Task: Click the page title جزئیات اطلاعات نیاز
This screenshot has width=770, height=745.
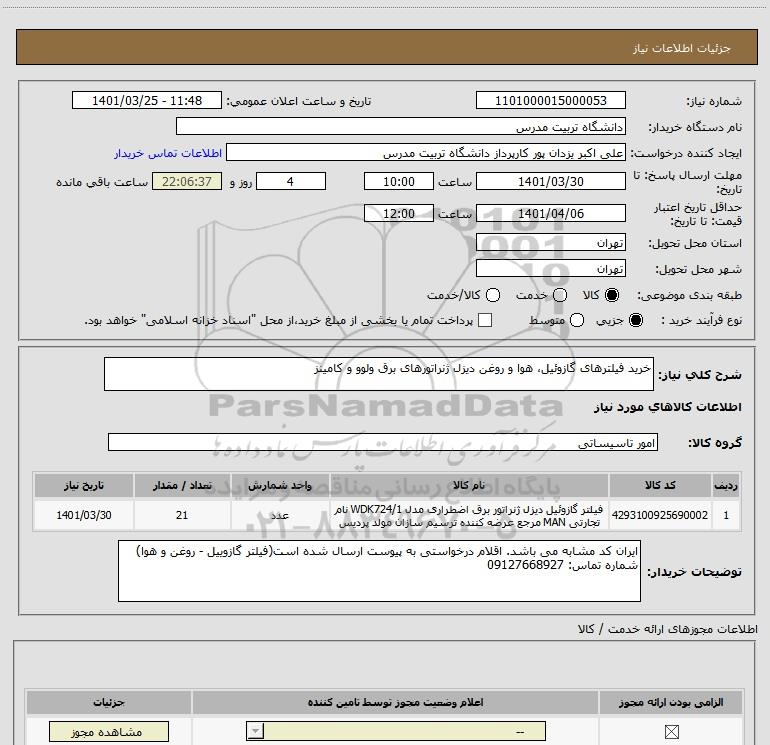Action: point(682,48)
